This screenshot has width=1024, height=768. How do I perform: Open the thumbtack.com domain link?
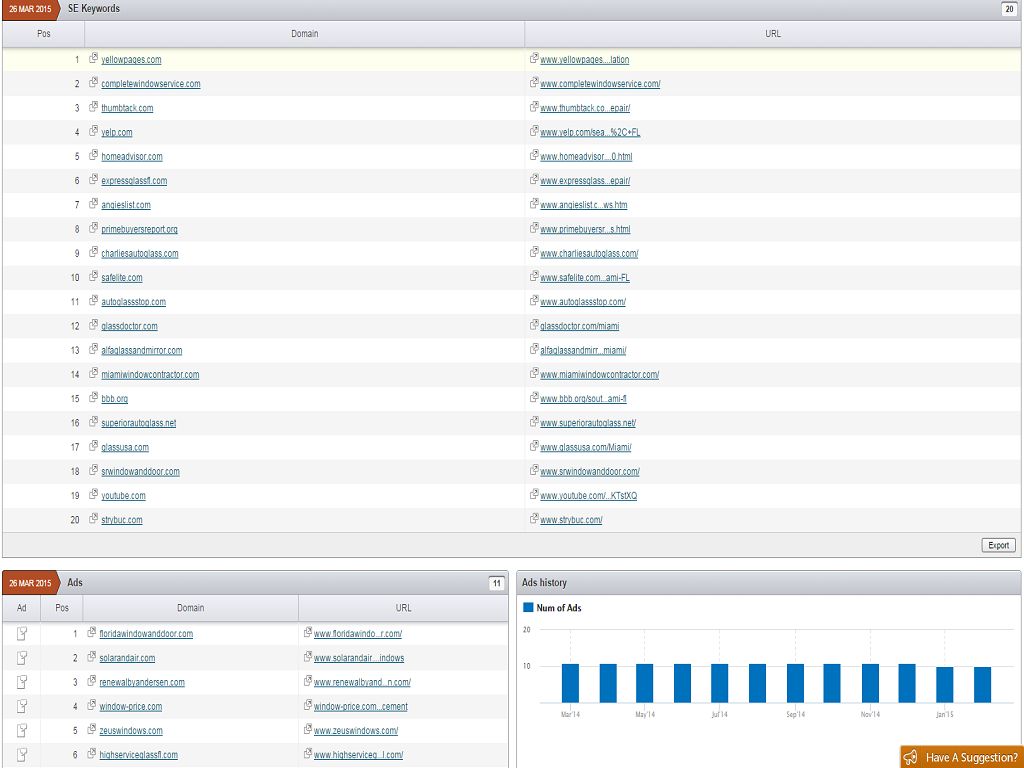[127, 108]
